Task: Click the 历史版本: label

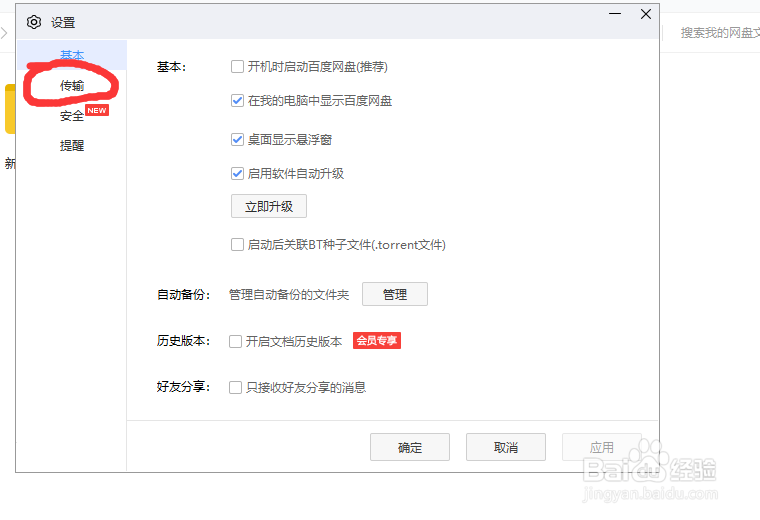Action: pos(183,341)
